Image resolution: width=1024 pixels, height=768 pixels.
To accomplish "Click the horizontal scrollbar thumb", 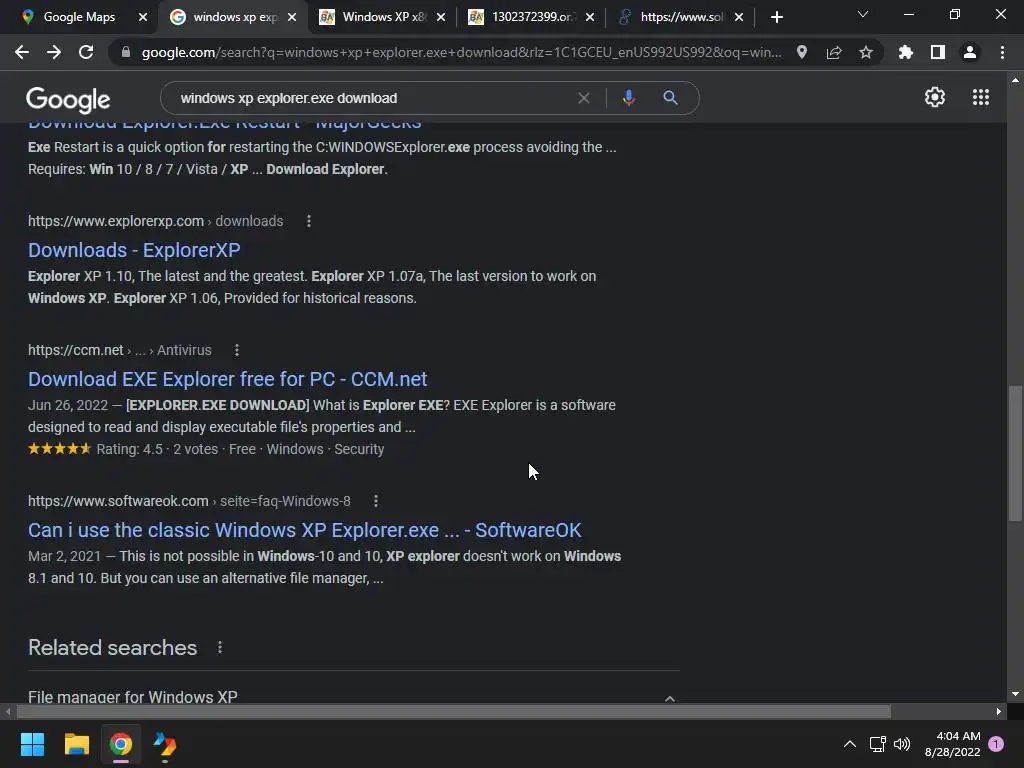I will (x=453, y=712).
